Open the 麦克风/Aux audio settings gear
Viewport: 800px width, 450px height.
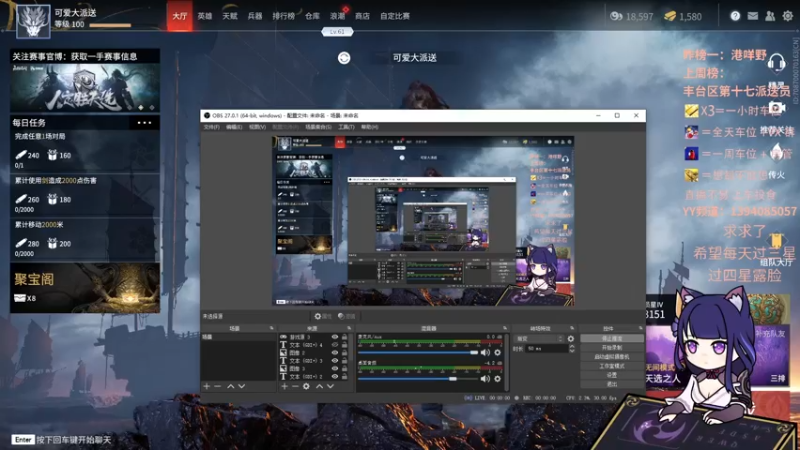point(497,352)
